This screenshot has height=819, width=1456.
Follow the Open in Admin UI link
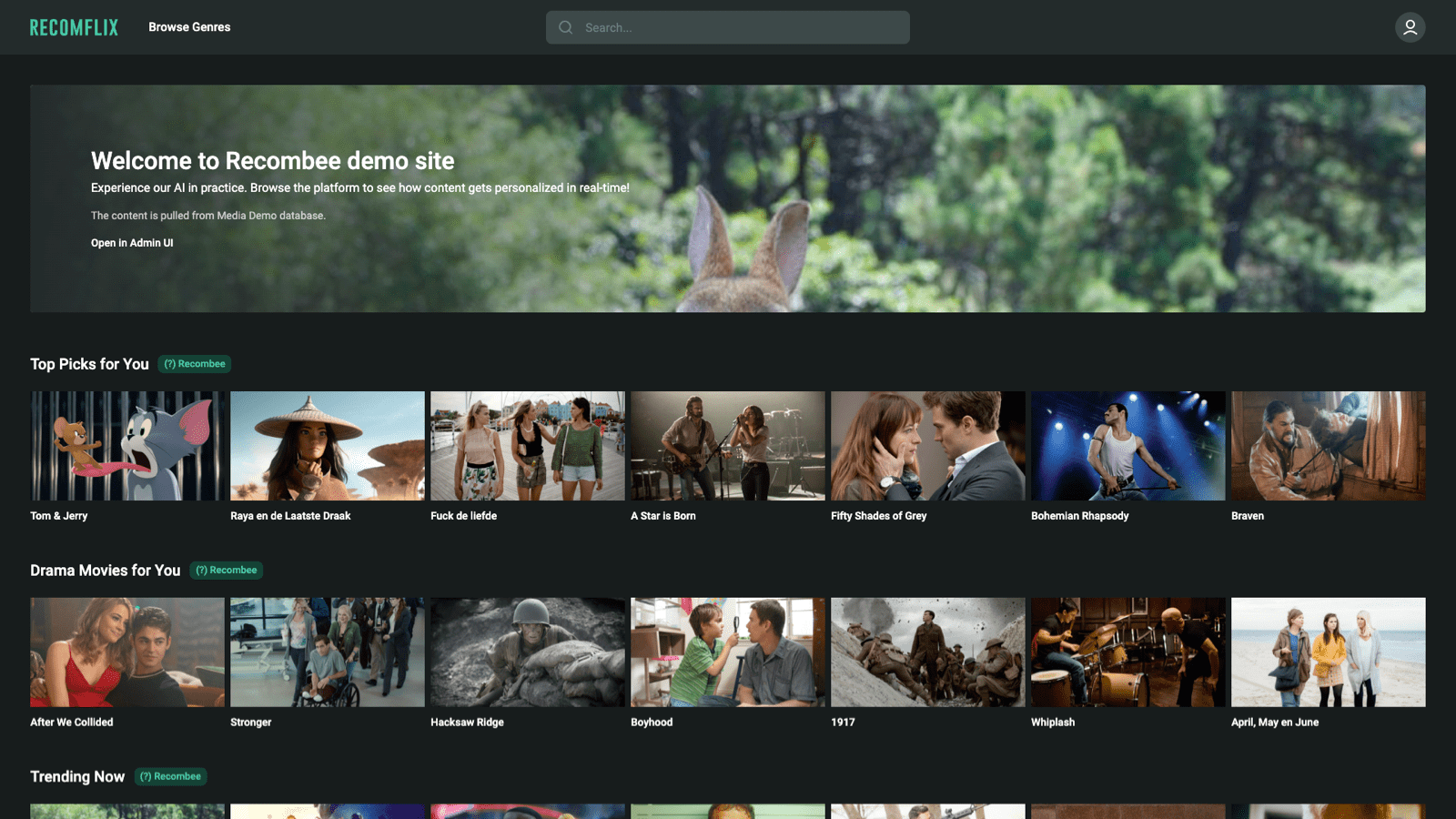coord(132,243)
